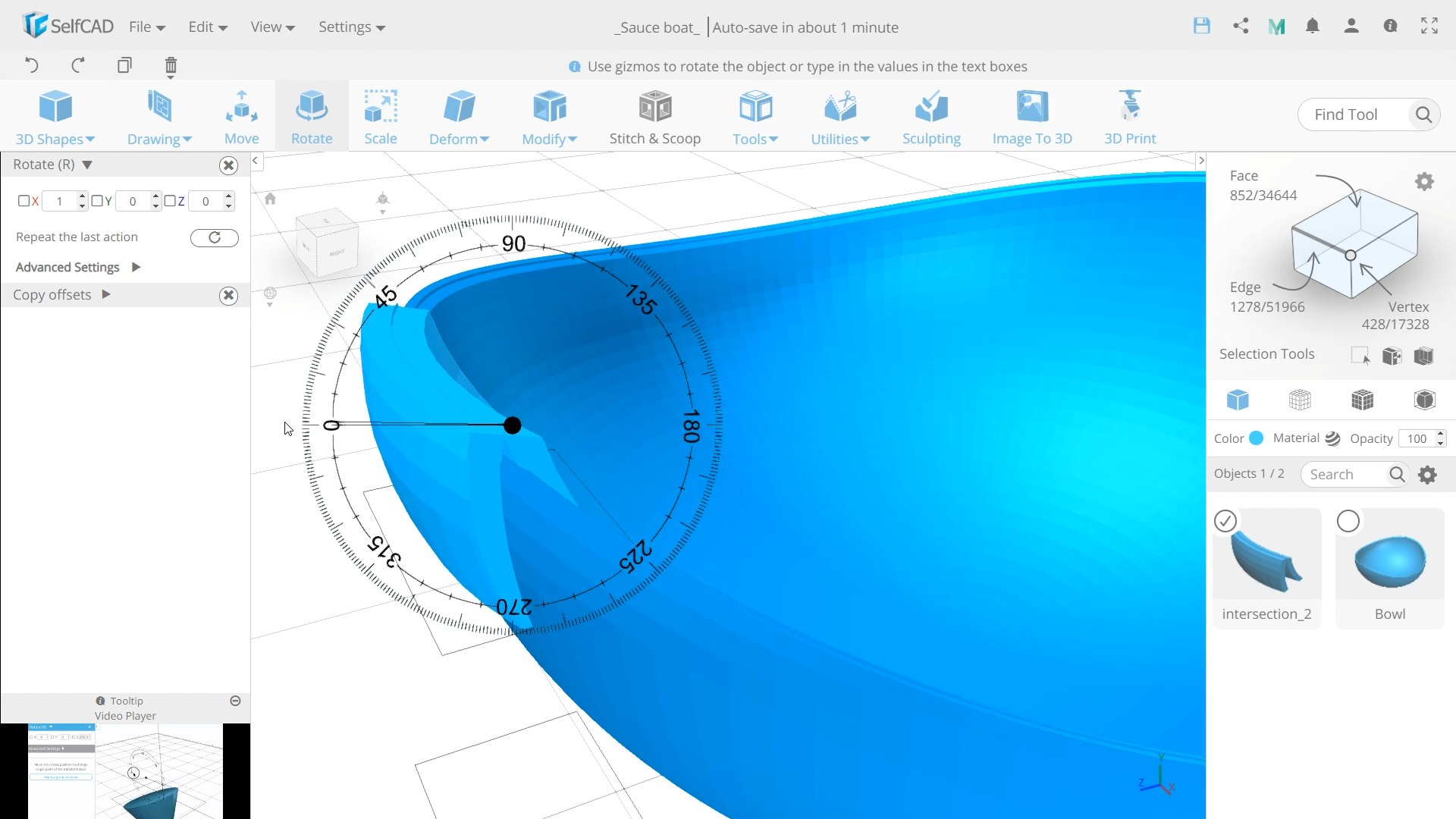1456x819 pixels.
Task: Deselect the intersection_2 object check
Action: point(1225,521)
